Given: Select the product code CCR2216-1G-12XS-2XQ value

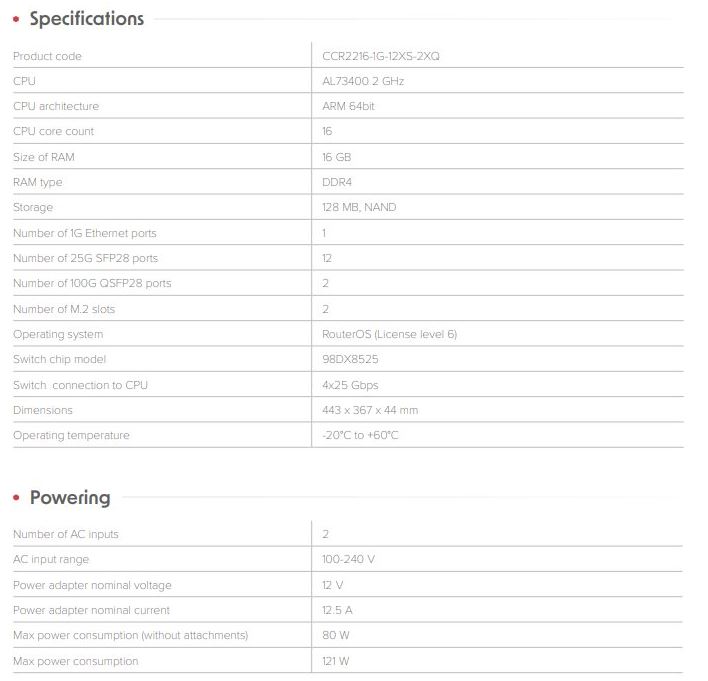Looking at the screenshot, I should click(x=380, y=56).
